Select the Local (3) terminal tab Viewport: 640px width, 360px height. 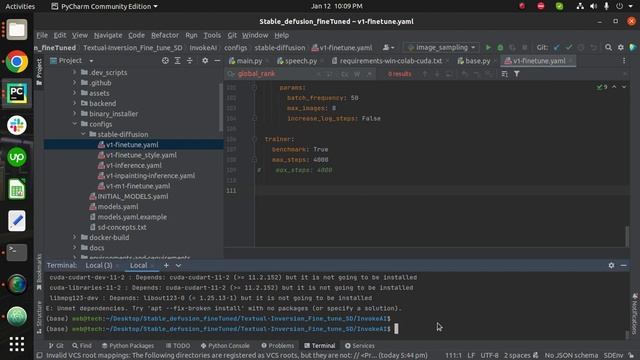(99, 265)
